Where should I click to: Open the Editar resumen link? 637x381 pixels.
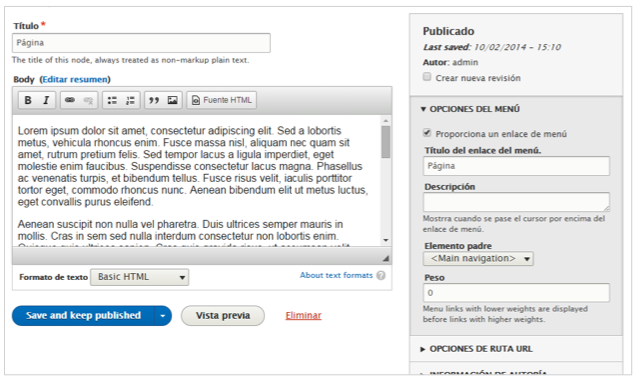(x=75, y=79)
